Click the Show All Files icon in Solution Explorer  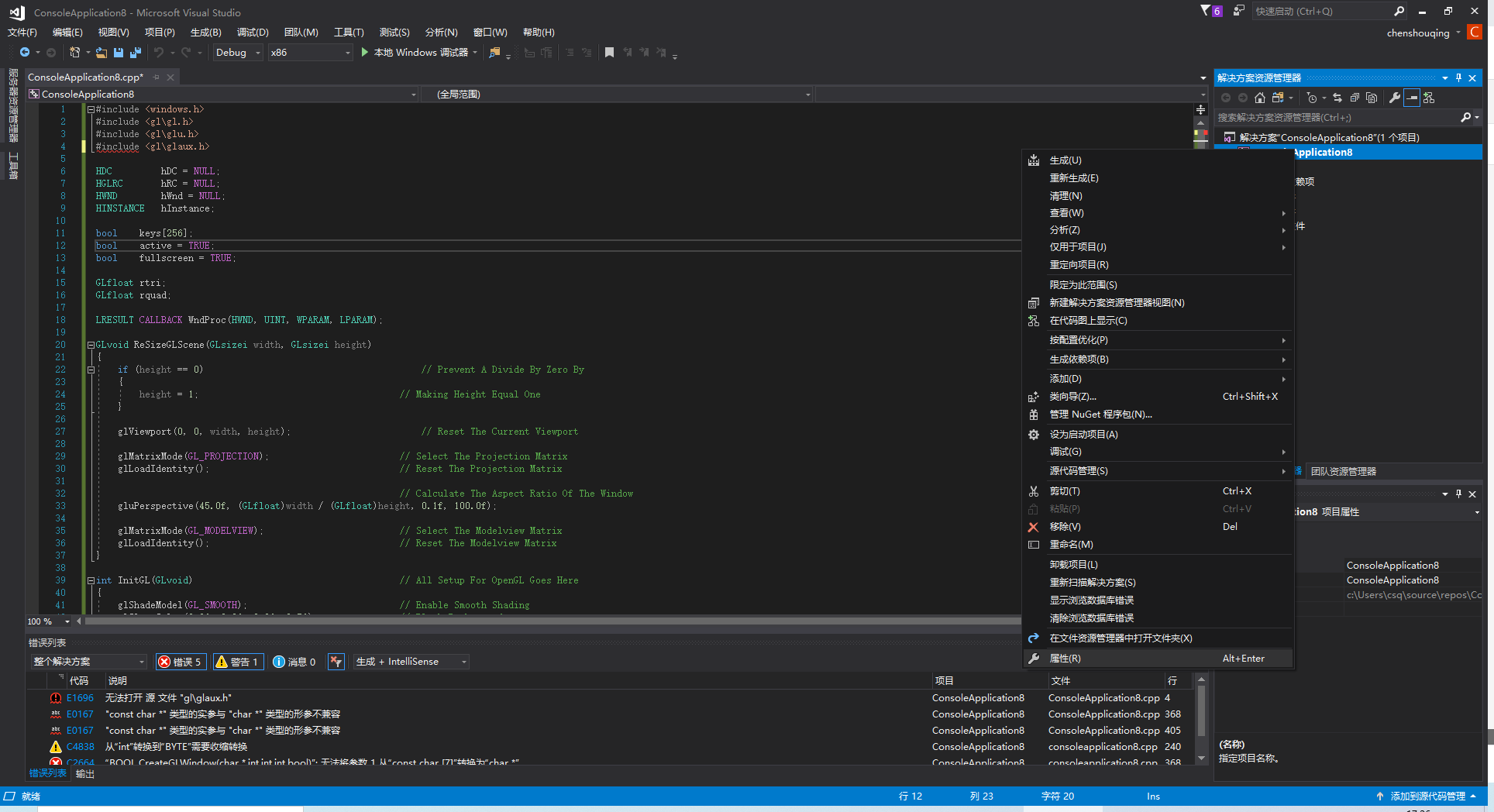pyautogui.click(x=1372, y=98)
